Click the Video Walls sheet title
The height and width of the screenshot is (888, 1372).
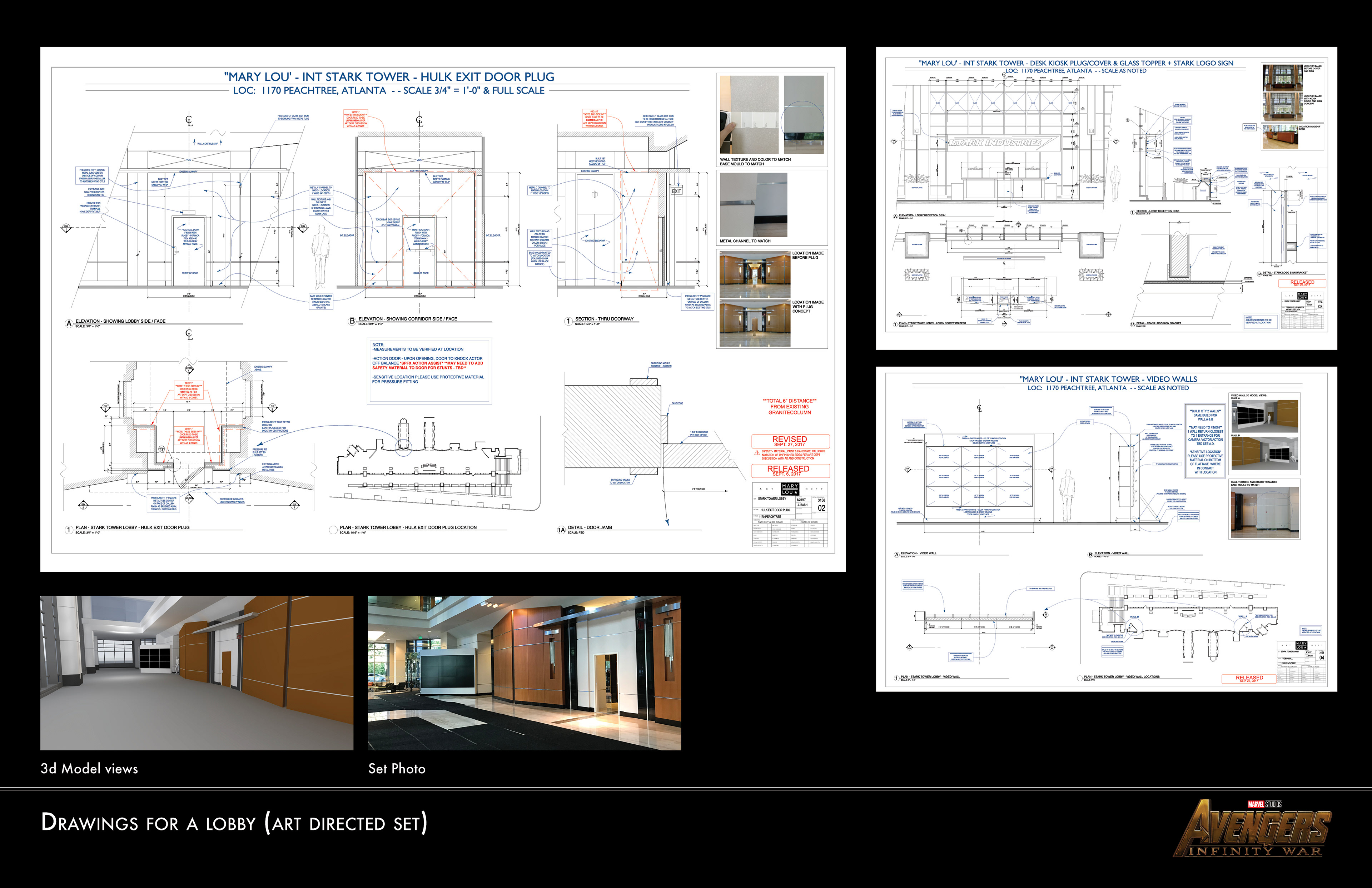point(1108,379)
